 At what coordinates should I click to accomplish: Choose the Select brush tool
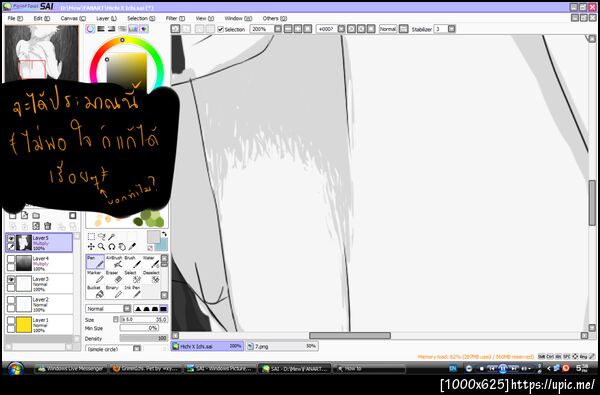pos(132,277)
